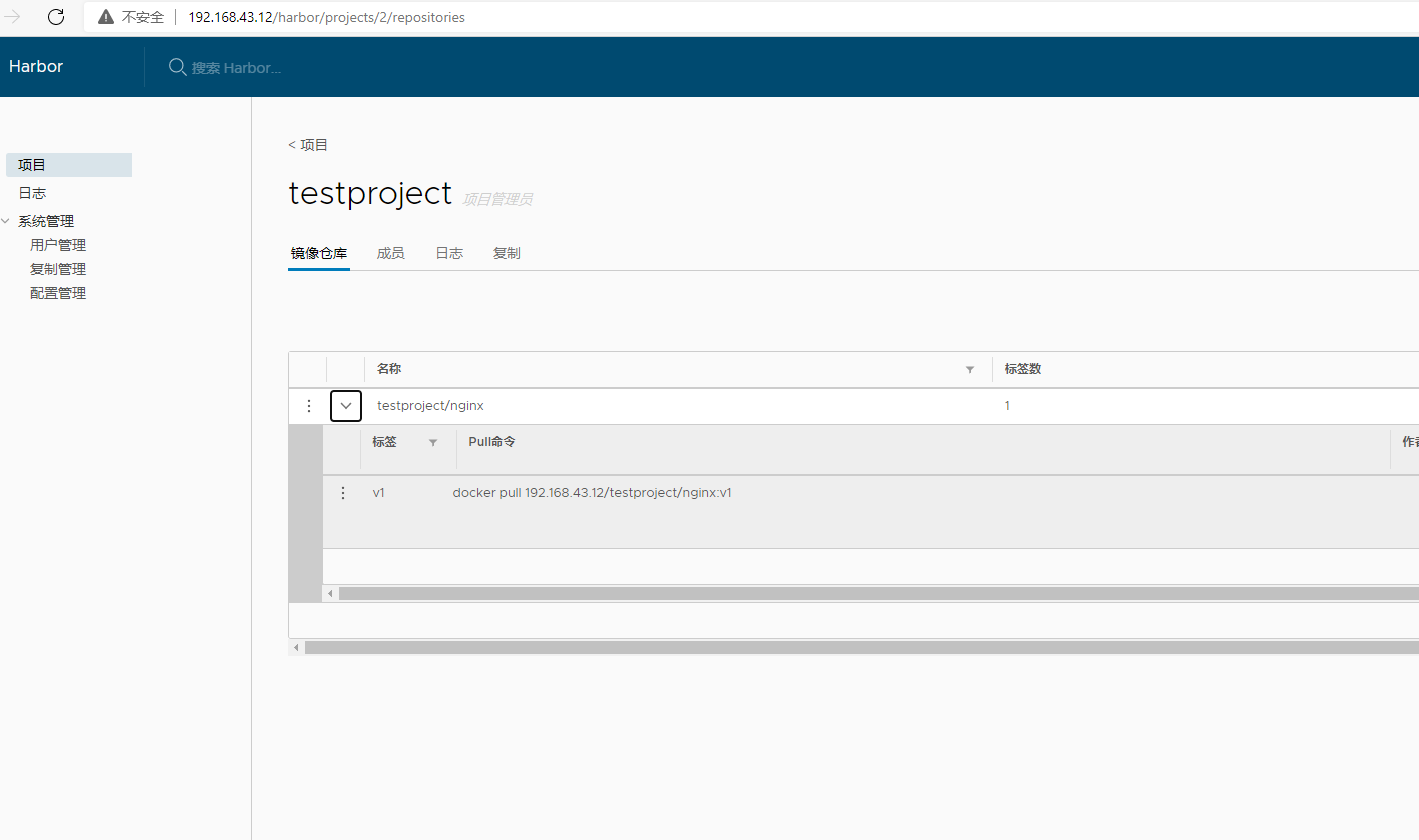Sort by the 标签数 column header

[x=1023, y=369]
